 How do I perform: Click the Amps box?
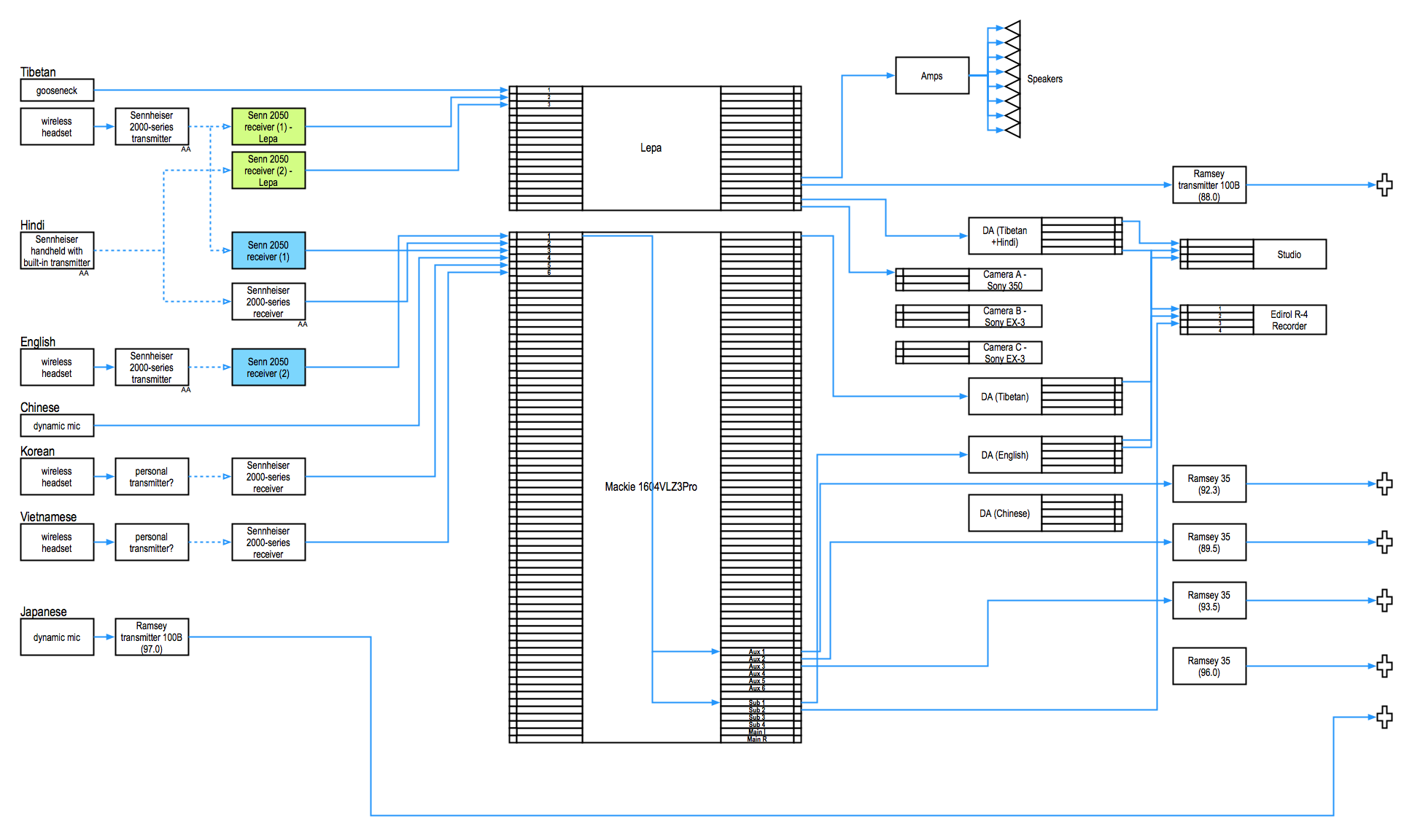(932, 76)
